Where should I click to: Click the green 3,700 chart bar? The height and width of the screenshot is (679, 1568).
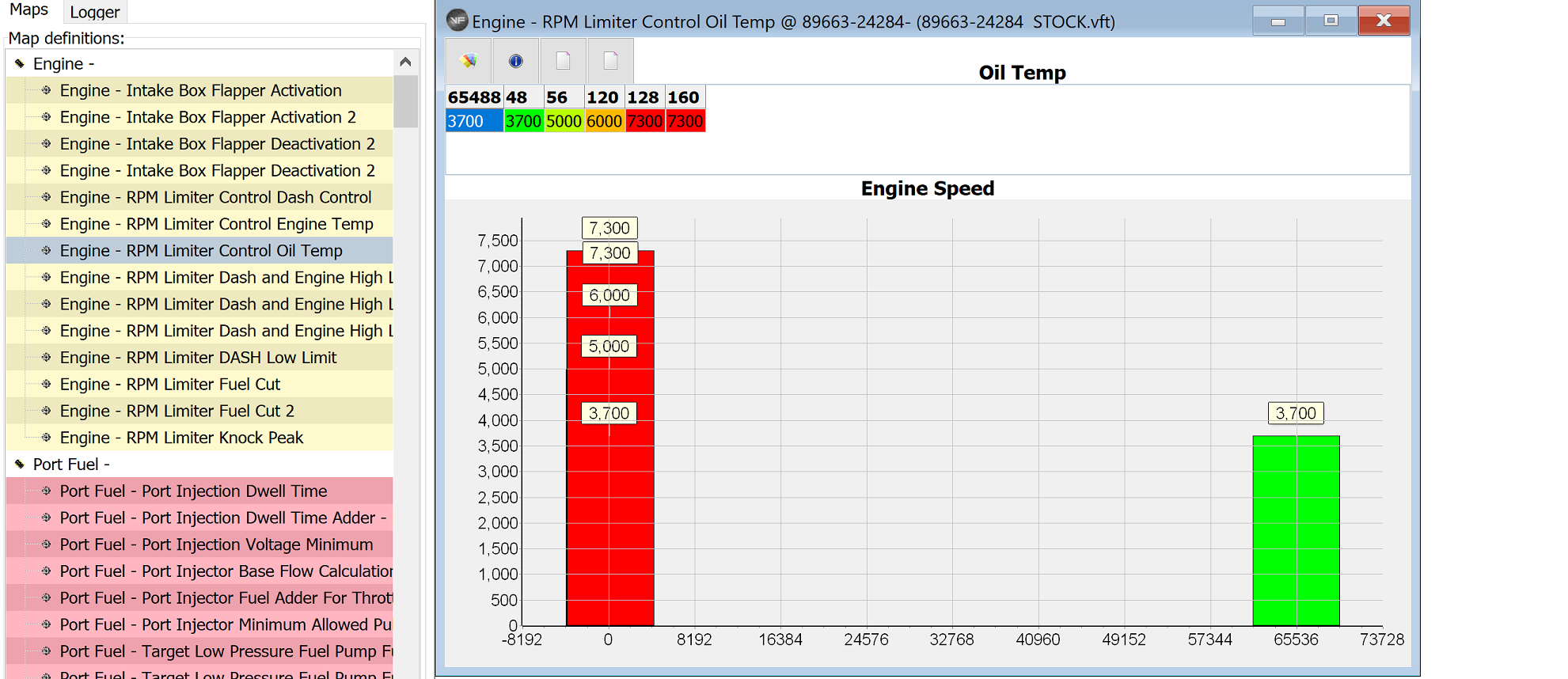(1296, 530)
